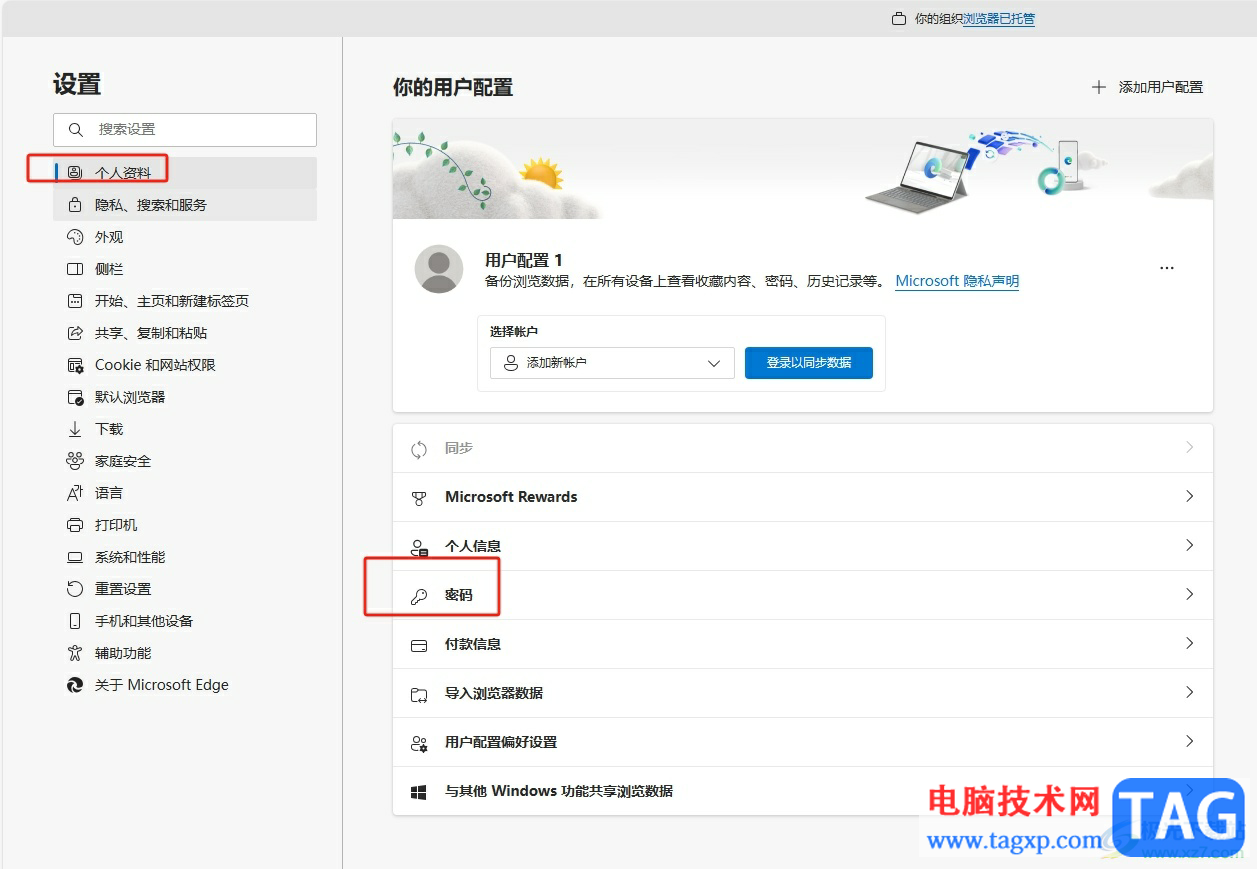Expand the 密码 row chevron
This screenshot has width=1257, height=869.
point(1189,595)
